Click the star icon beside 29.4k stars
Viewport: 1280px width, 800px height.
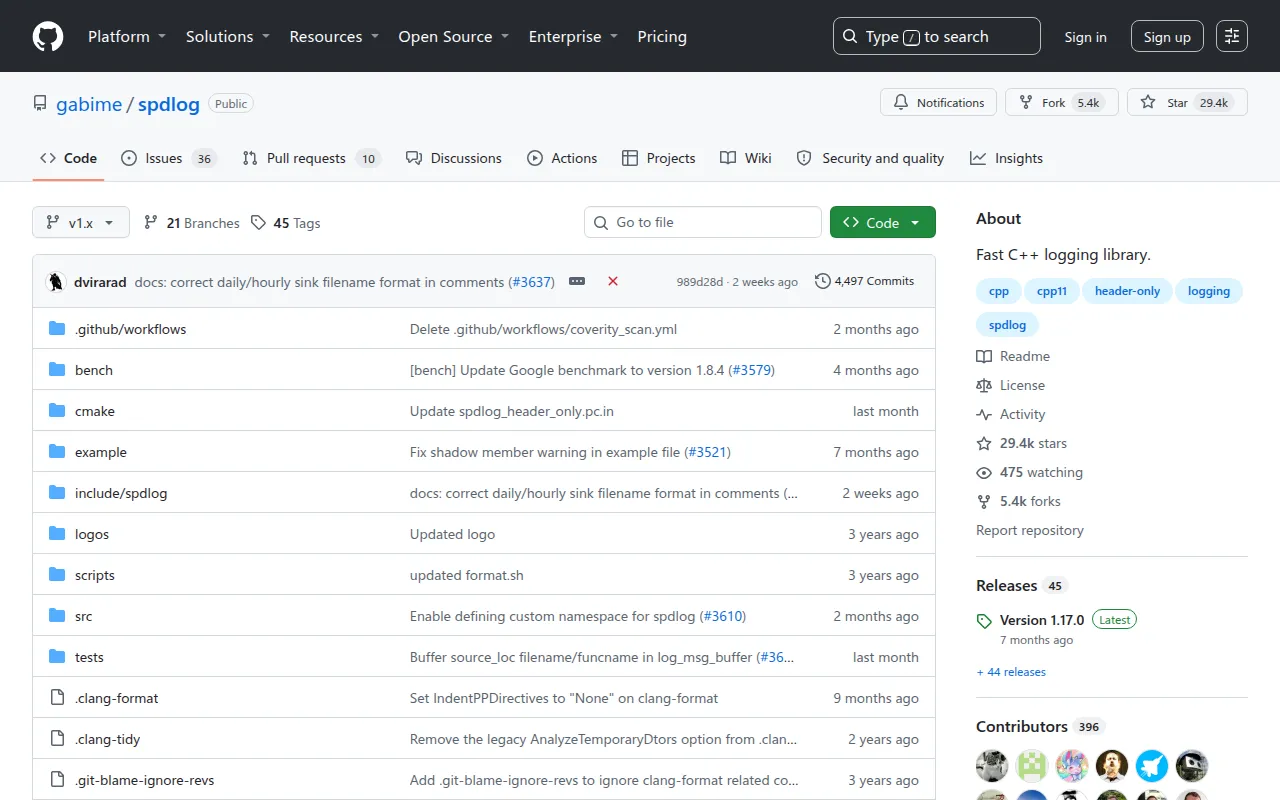click(x=984, y=443)
